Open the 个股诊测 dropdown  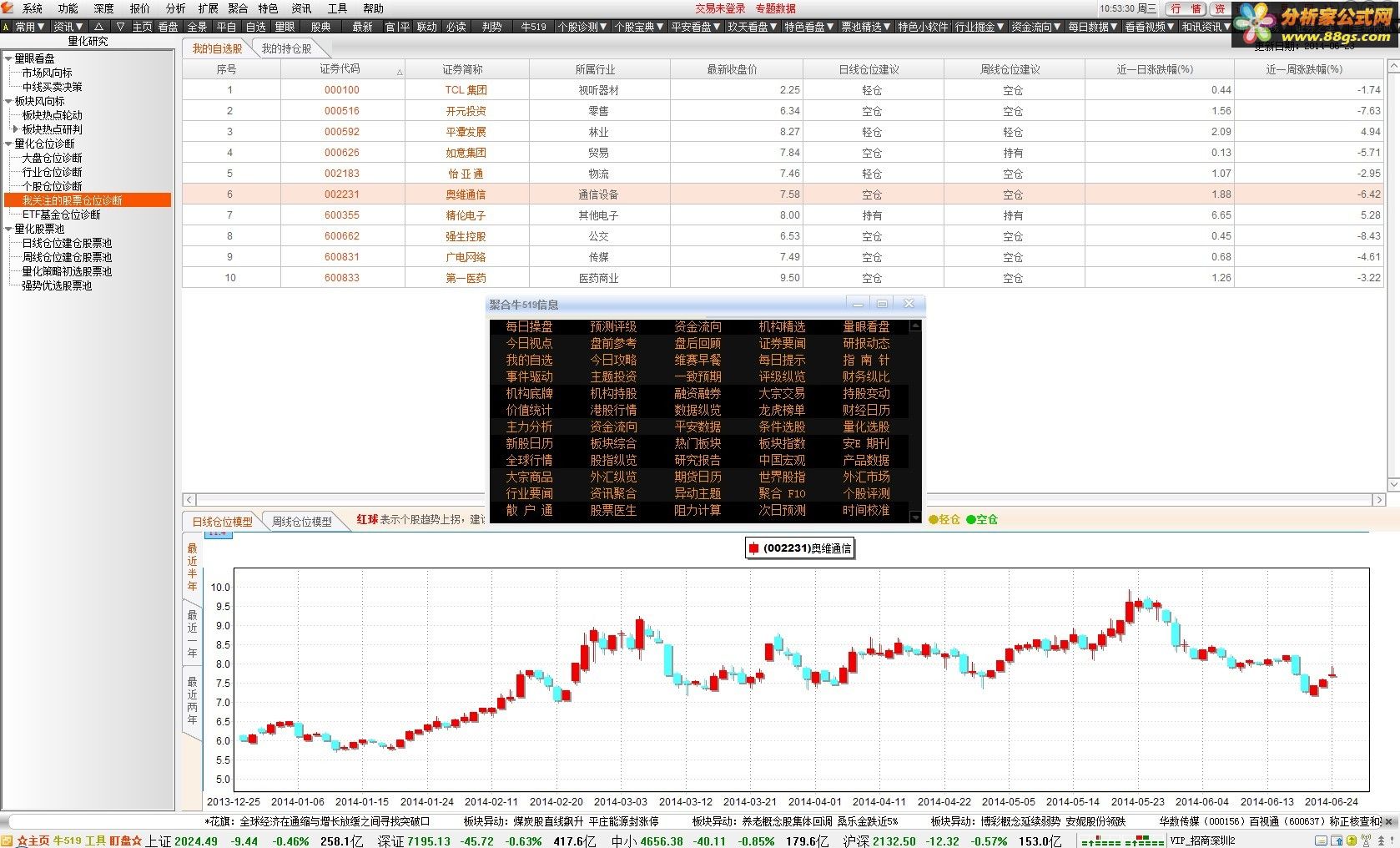(583, 27)
